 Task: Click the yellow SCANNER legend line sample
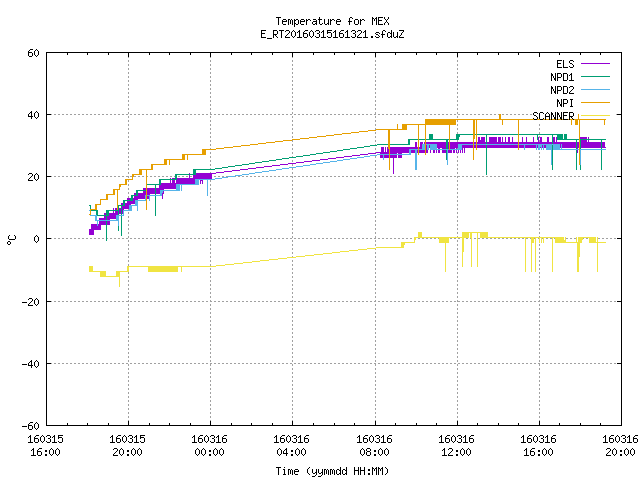coord(596,116)
